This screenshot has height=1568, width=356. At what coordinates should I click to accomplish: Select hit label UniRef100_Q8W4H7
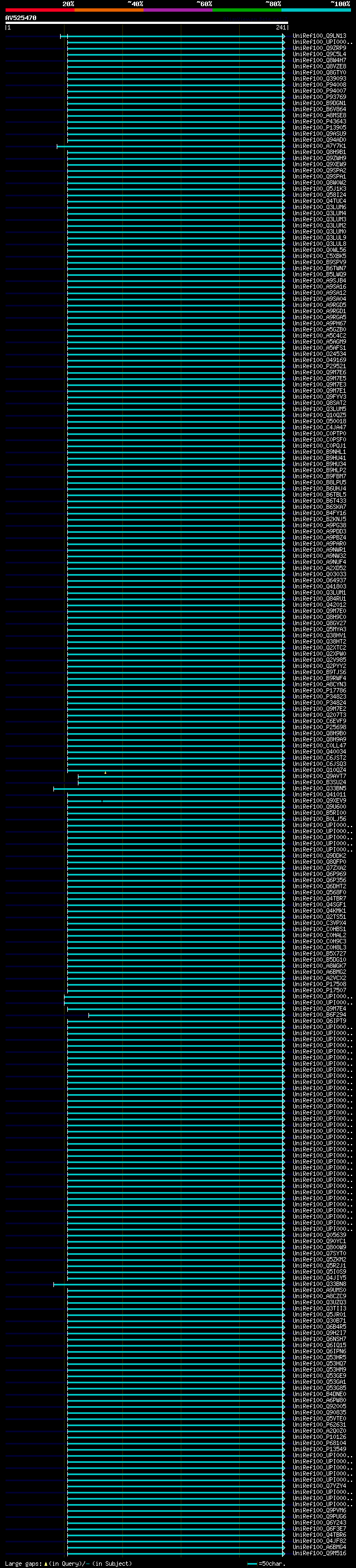(319, 60)
